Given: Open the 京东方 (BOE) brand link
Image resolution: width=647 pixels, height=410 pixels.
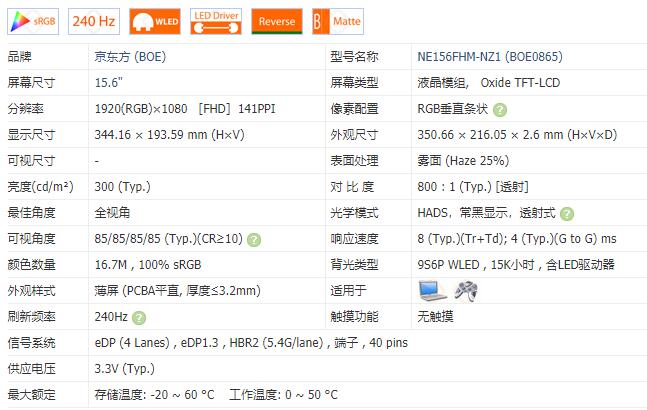Looking at the screenshot, I should click(130, 57).
